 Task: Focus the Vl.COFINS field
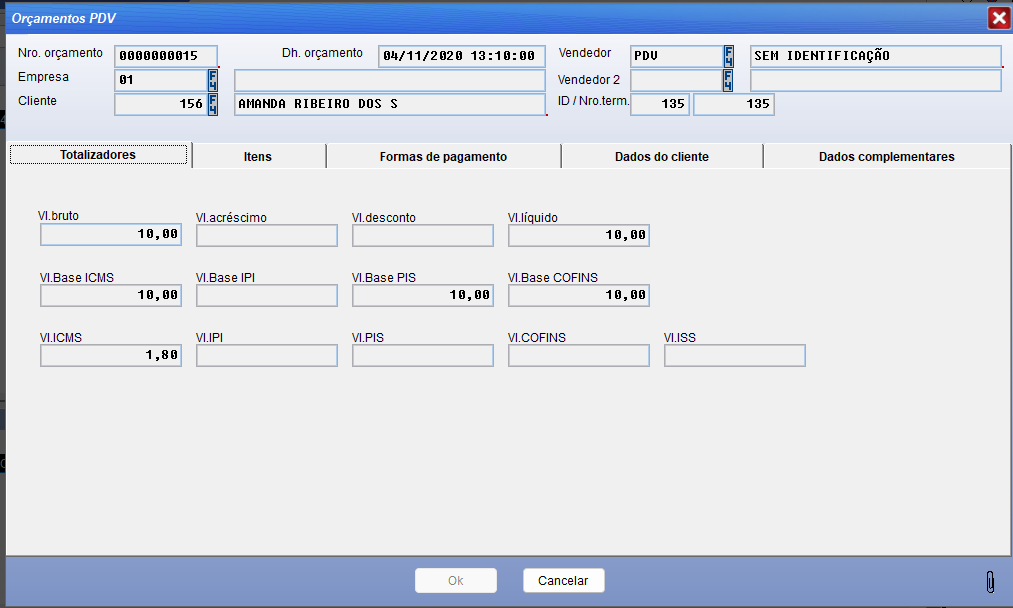pos(579,355)
